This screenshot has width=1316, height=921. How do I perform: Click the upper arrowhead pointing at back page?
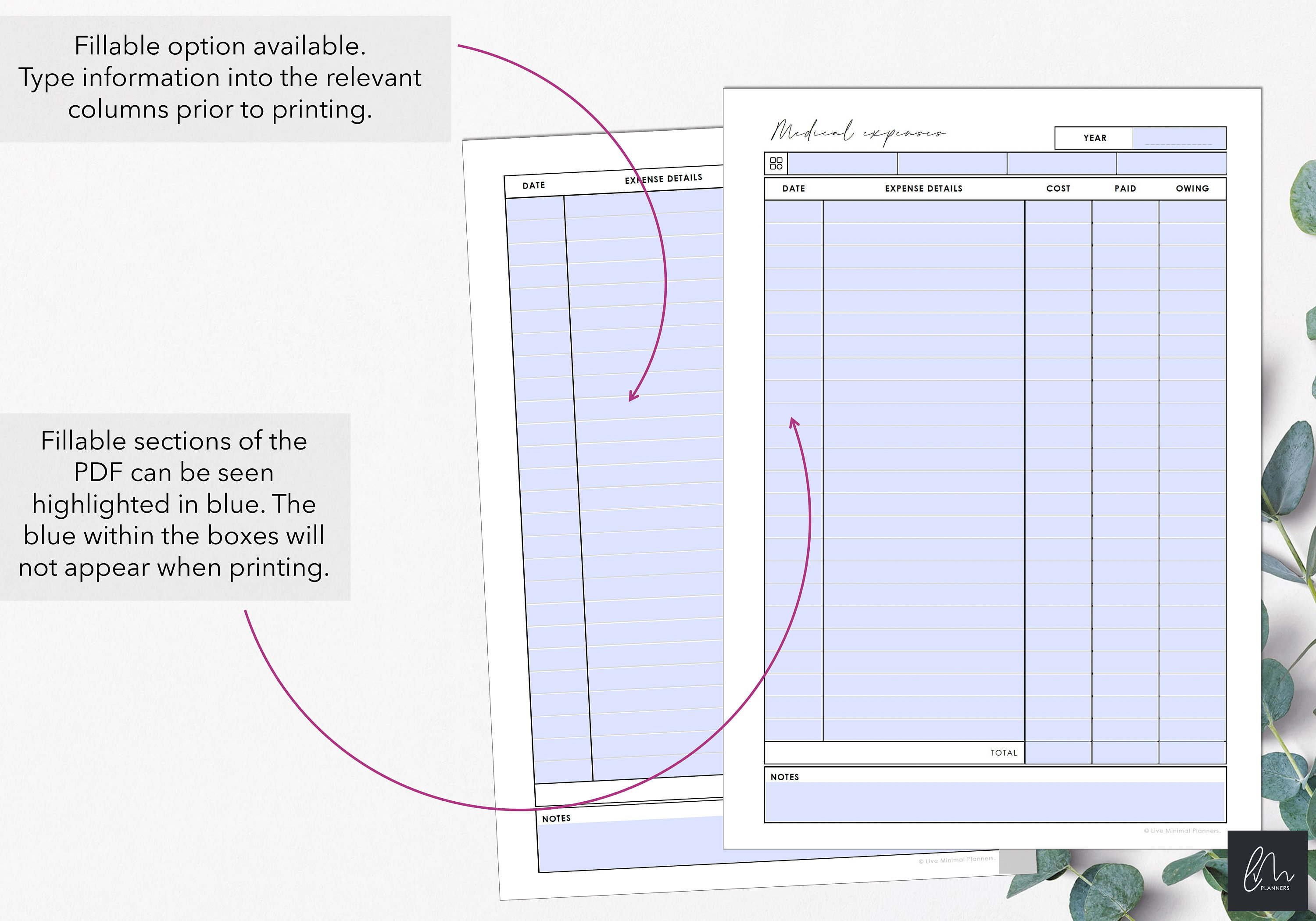(x=633, y=396)
